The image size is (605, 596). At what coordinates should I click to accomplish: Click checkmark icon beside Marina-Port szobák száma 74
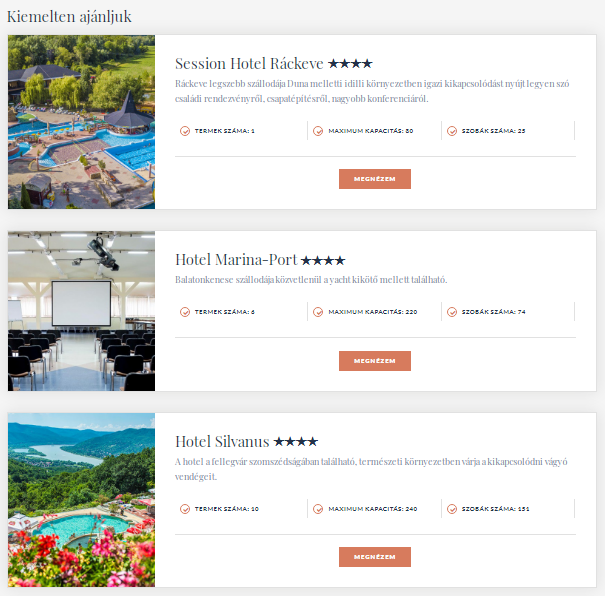pyautogui.click(x=452, y=312)
